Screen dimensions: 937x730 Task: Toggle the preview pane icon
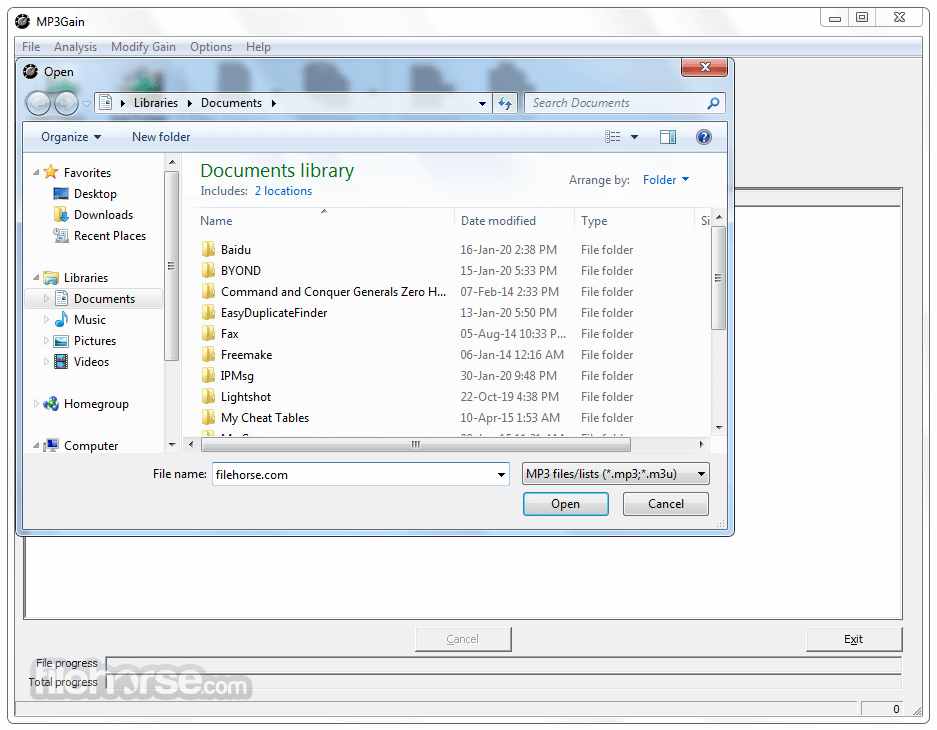667,137
